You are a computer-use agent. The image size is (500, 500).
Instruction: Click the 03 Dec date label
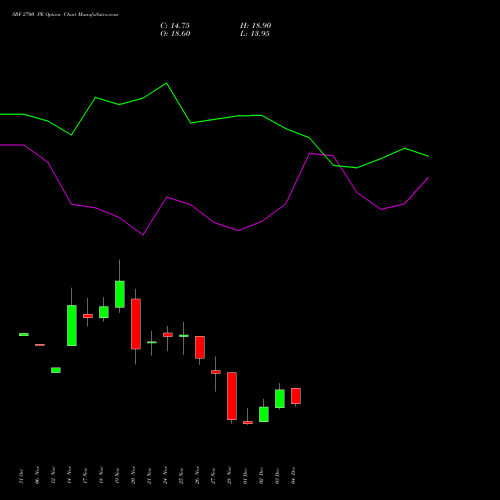coord(277,476)
